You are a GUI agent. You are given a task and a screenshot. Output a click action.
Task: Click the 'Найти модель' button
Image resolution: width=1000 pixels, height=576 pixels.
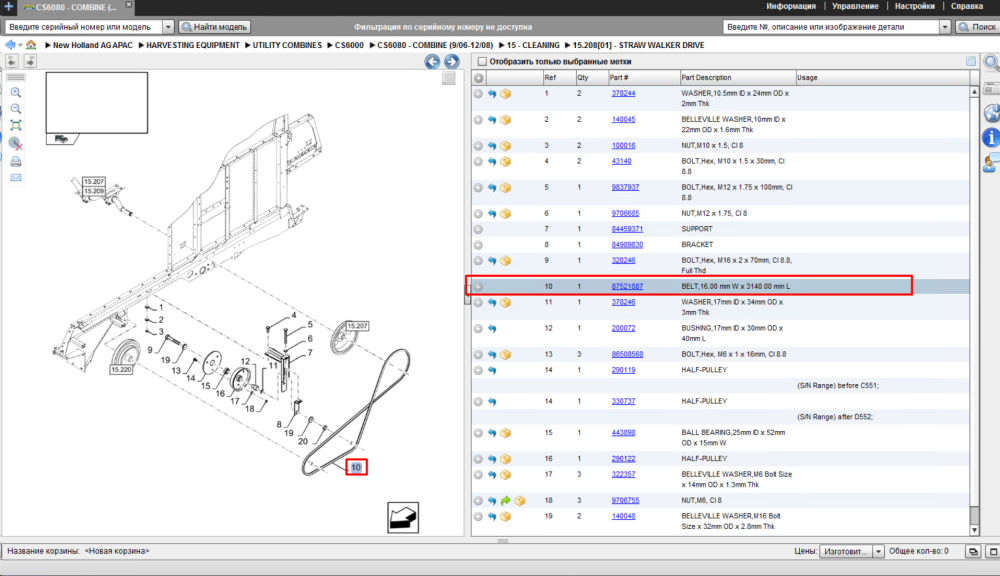click(215, 27)
